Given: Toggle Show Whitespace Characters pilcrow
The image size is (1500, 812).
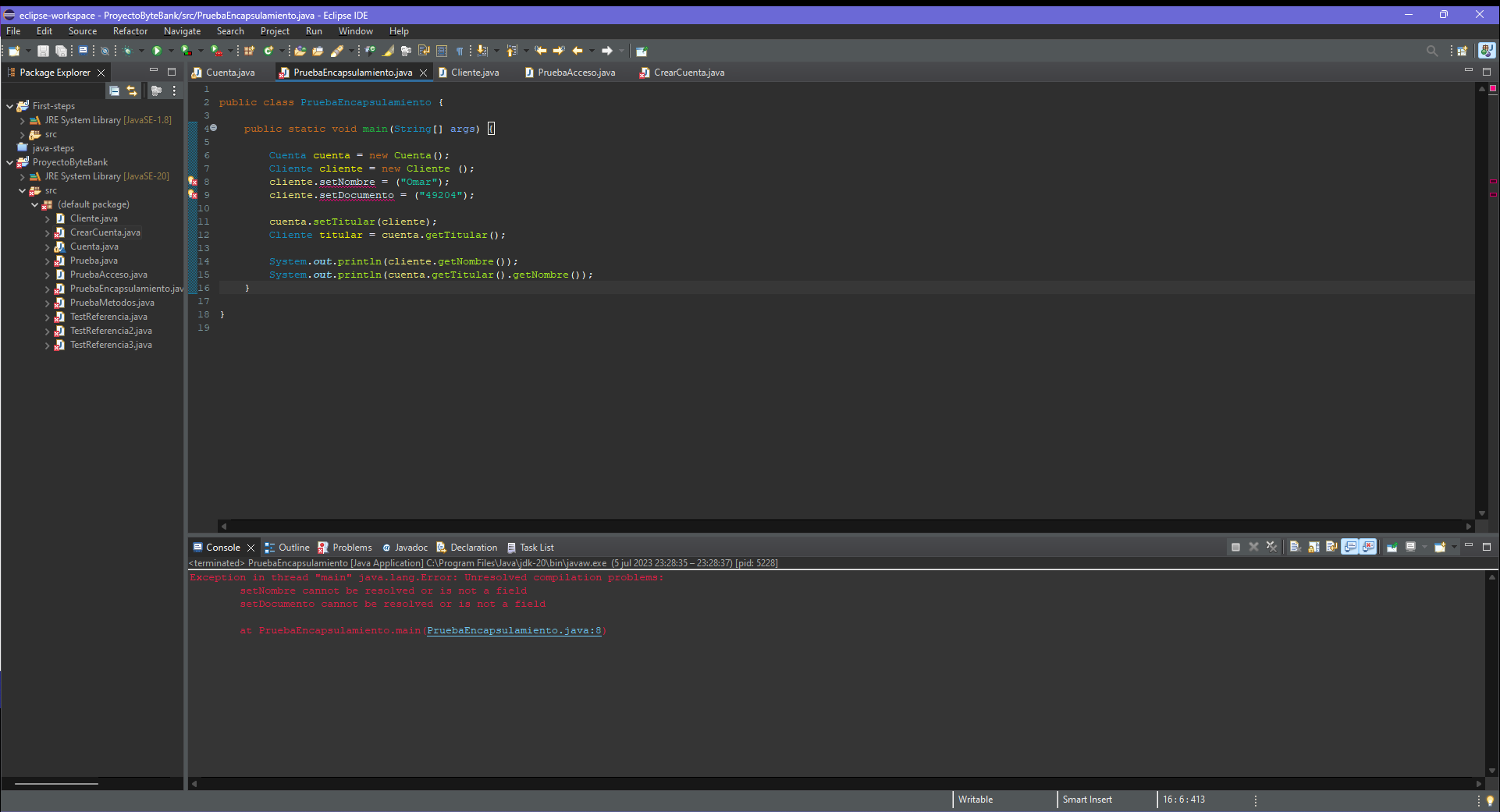Looking at the screenshot, I should 460,51.
